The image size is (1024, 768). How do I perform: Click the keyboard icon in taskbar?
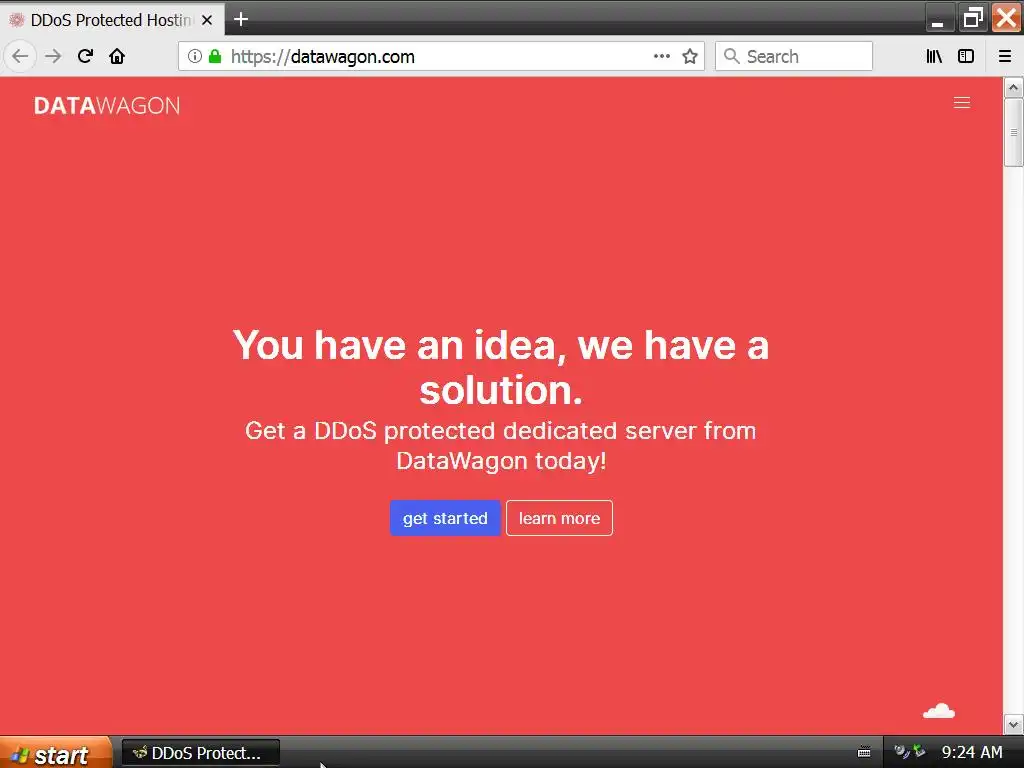coord(863,752)
